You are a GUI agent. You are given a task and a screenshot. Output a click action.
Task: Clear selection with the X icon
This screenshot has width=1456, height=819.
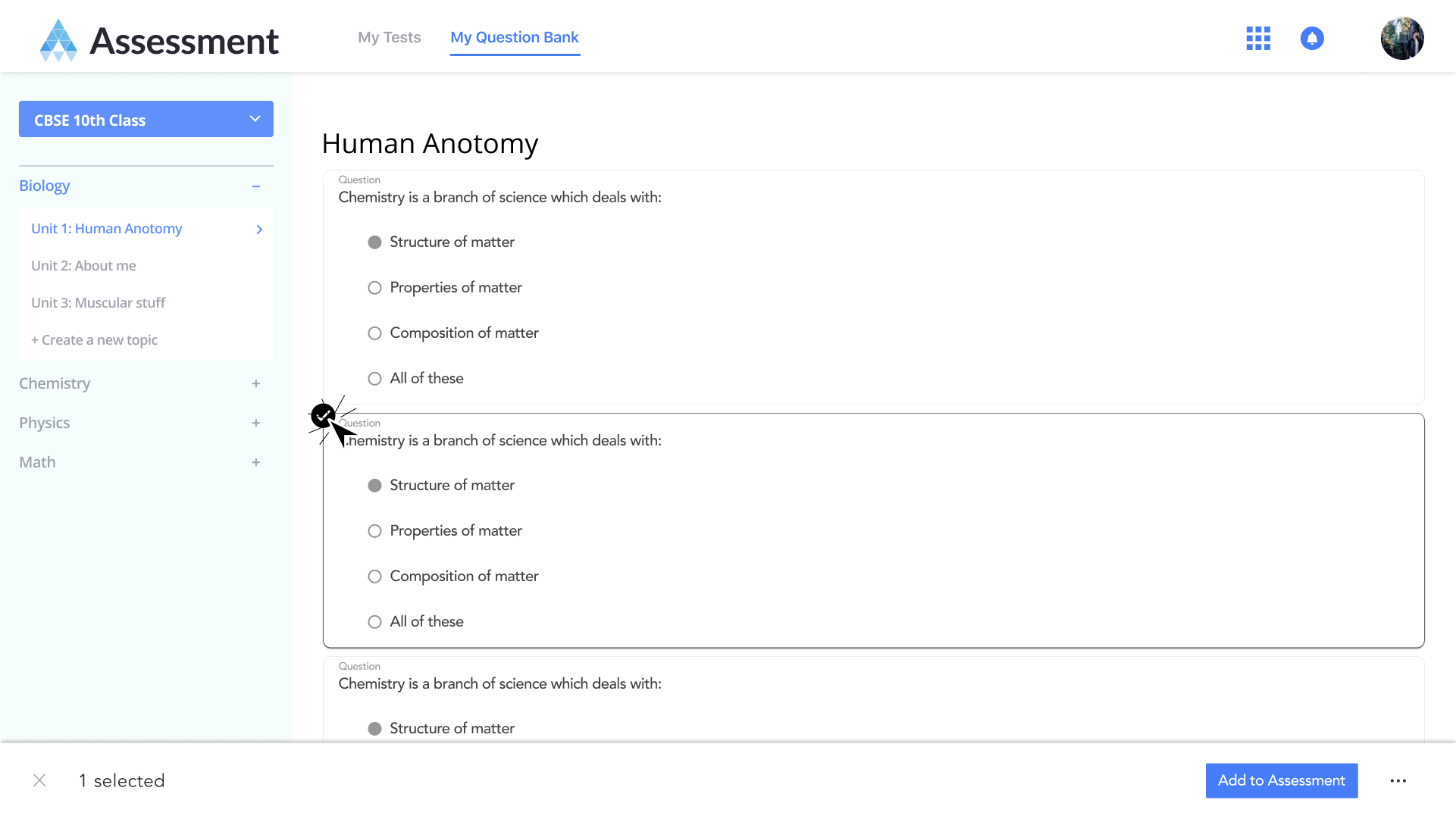(40, 780)
